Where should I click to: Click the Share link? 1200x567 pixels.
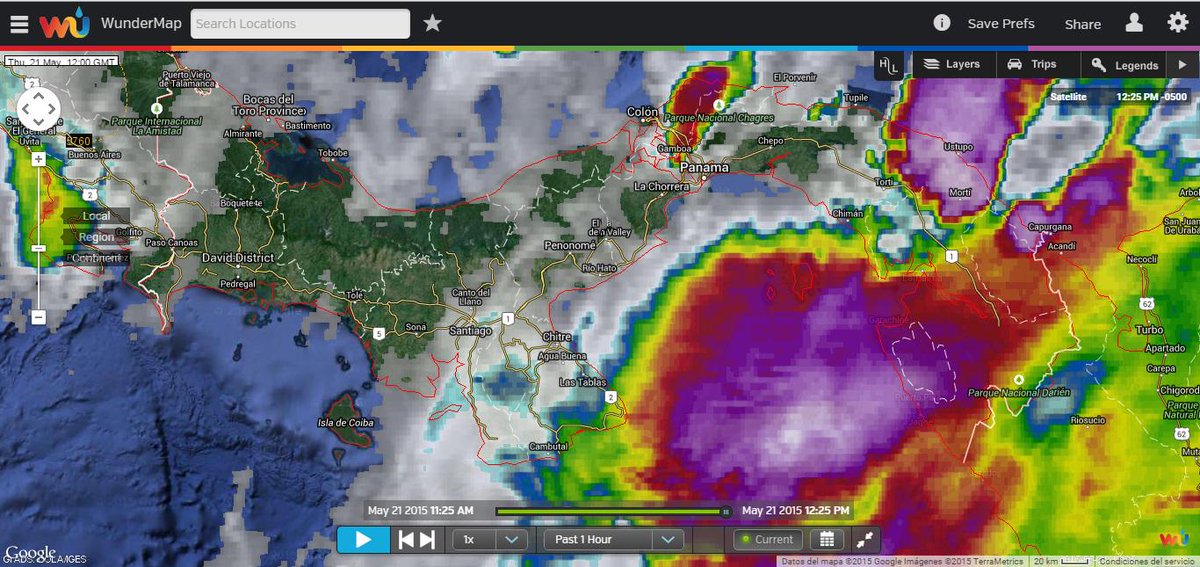pos(1083,24)
